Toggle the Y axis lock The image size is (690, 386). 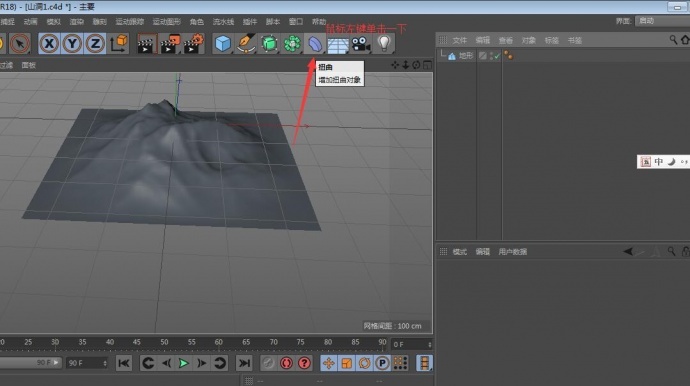(72, 44)
